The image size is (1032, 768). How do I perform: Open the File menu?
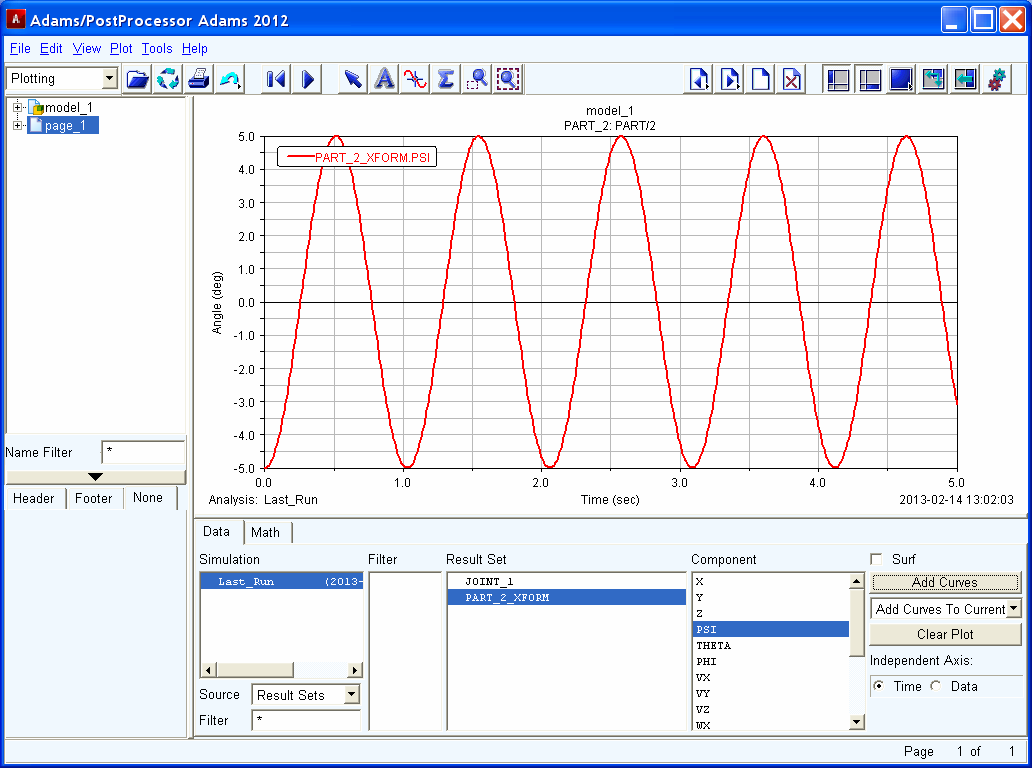coord(20,49)
